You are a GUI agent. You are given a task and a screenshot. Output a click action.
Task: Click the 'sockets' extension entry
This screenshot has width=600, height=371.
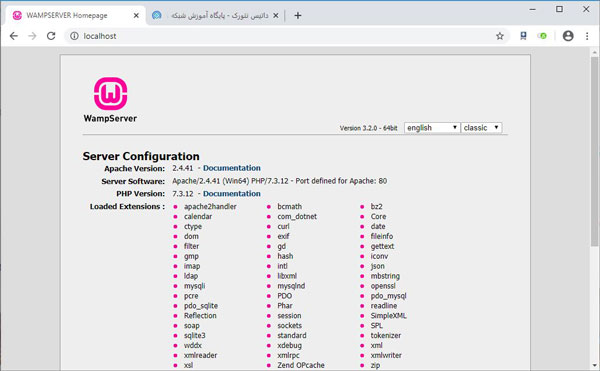click(290, 325)
